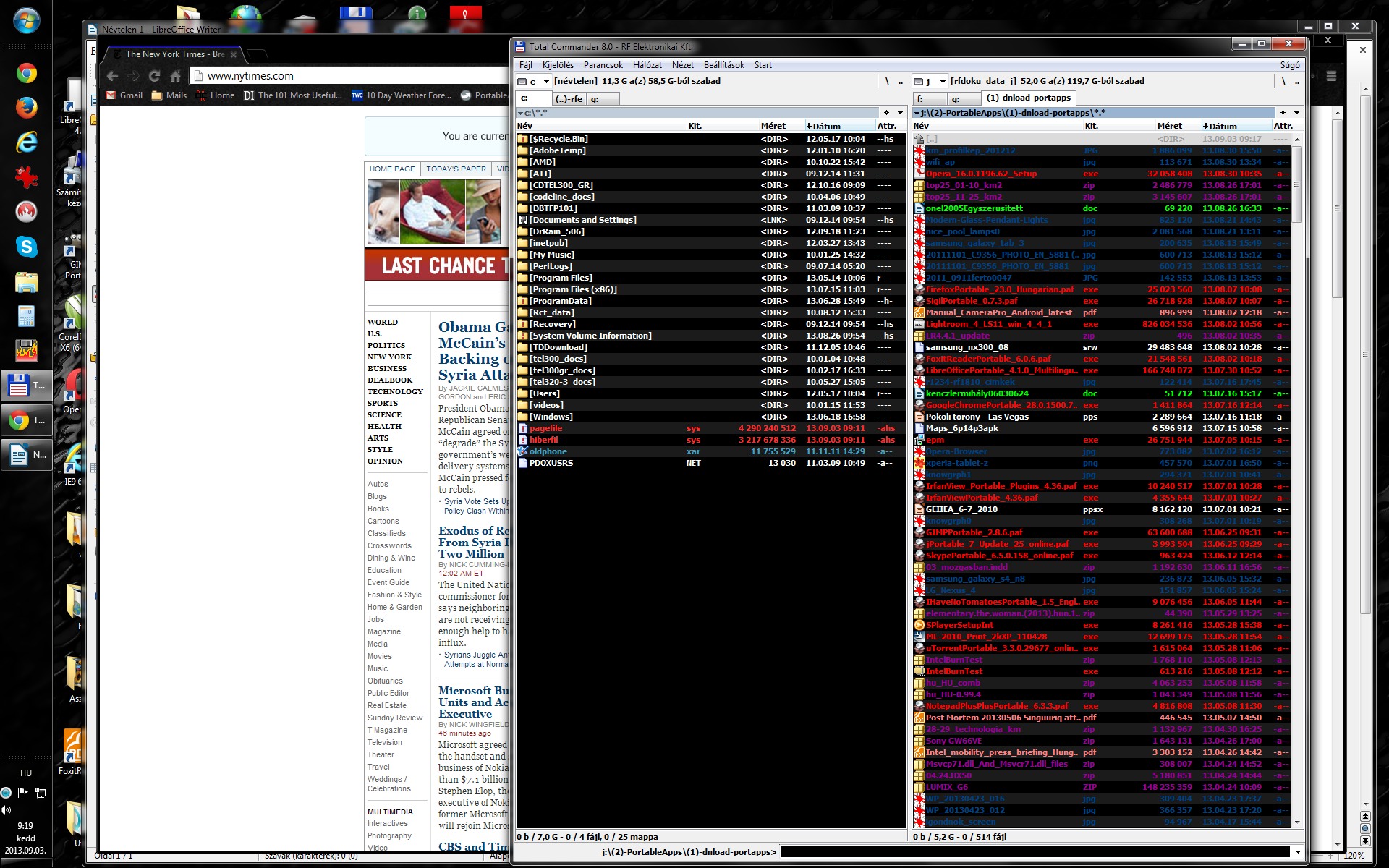Open right panel directory history arrow
Image resolution: width=1389 pixels, height=868 pixels.
tap(1296, 113)
